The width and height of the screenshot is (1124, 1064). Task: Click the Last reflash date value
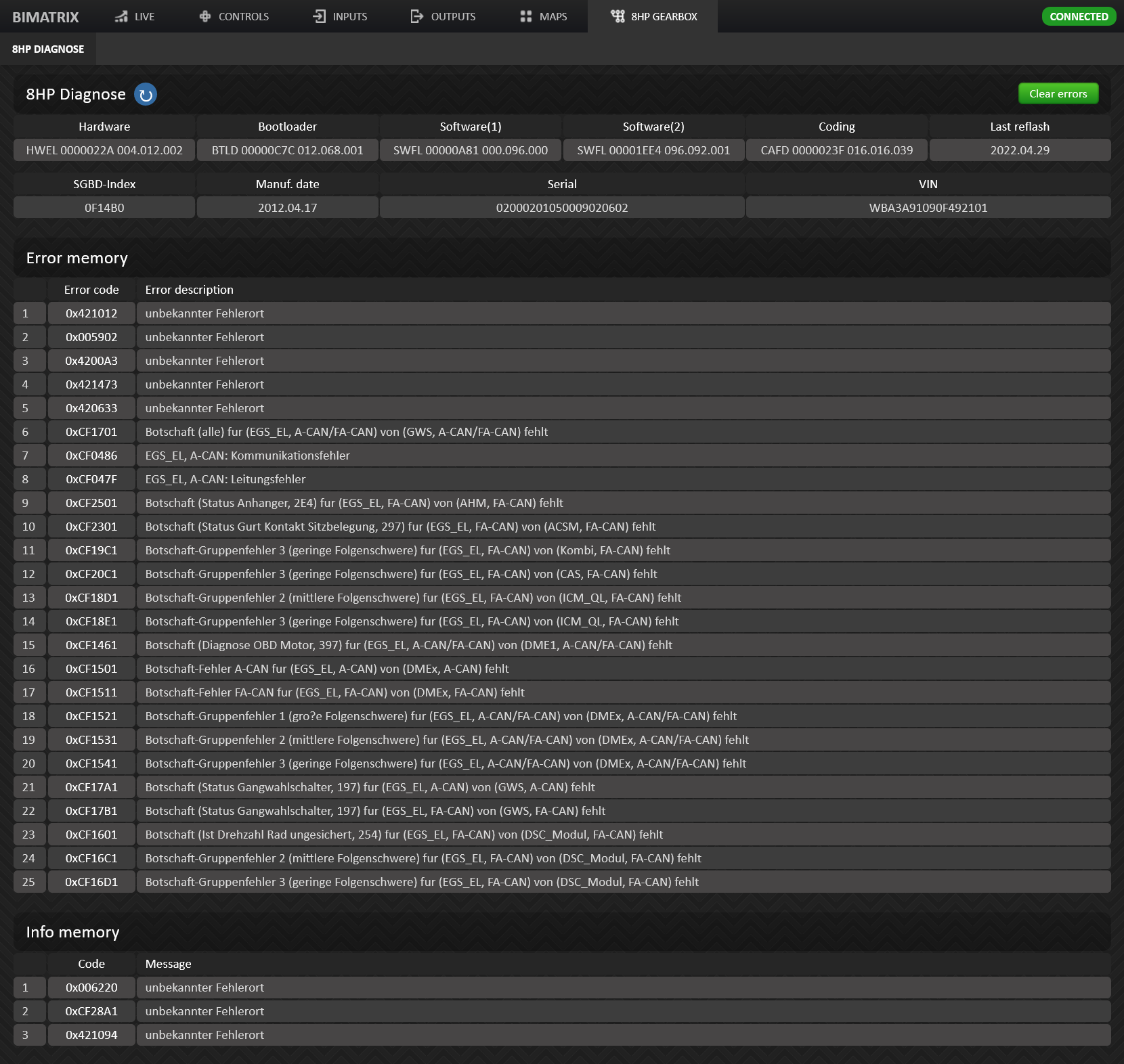click(1019, 150)
